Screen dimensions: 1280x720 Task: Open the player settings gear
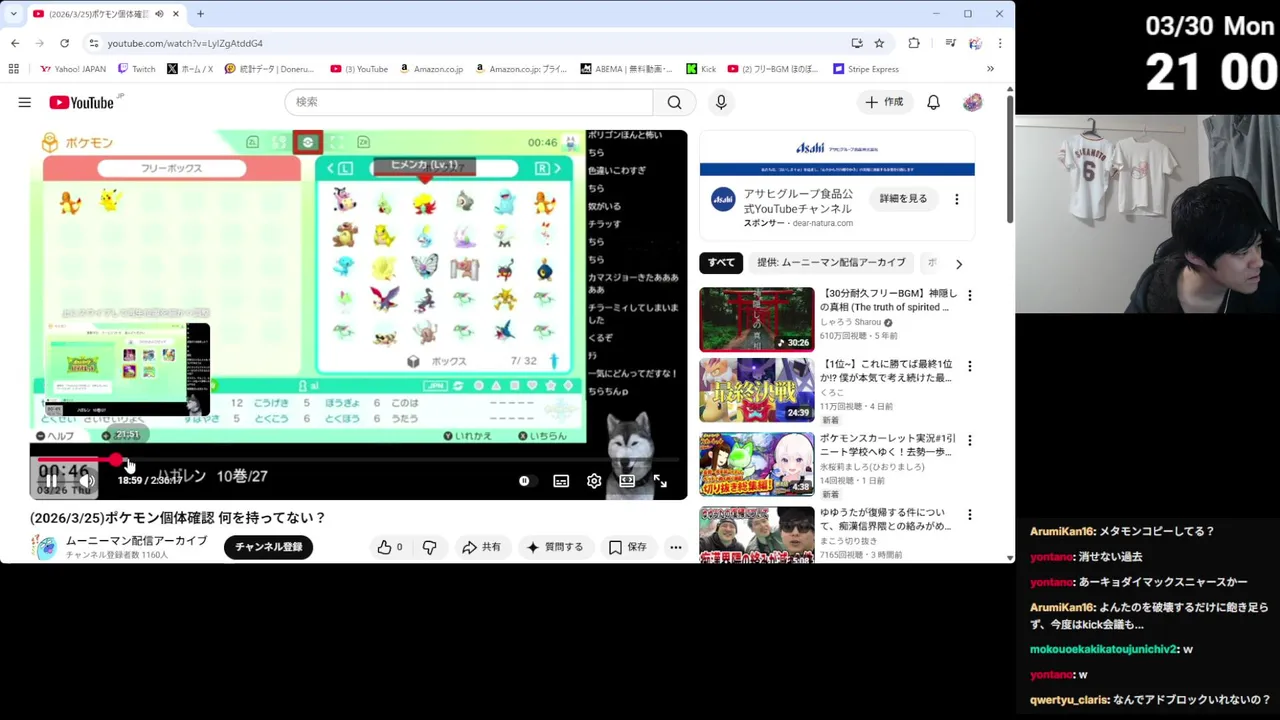(594, 481)
